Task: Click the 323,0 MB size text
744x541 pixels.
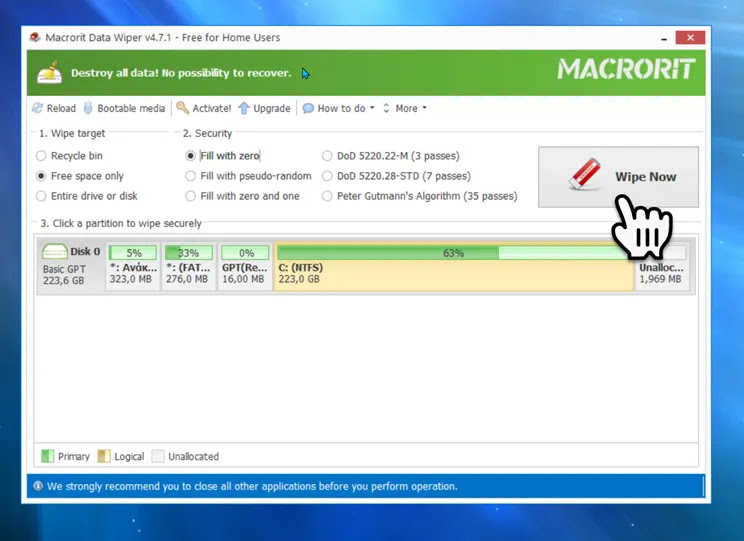Action: (130, 279)
